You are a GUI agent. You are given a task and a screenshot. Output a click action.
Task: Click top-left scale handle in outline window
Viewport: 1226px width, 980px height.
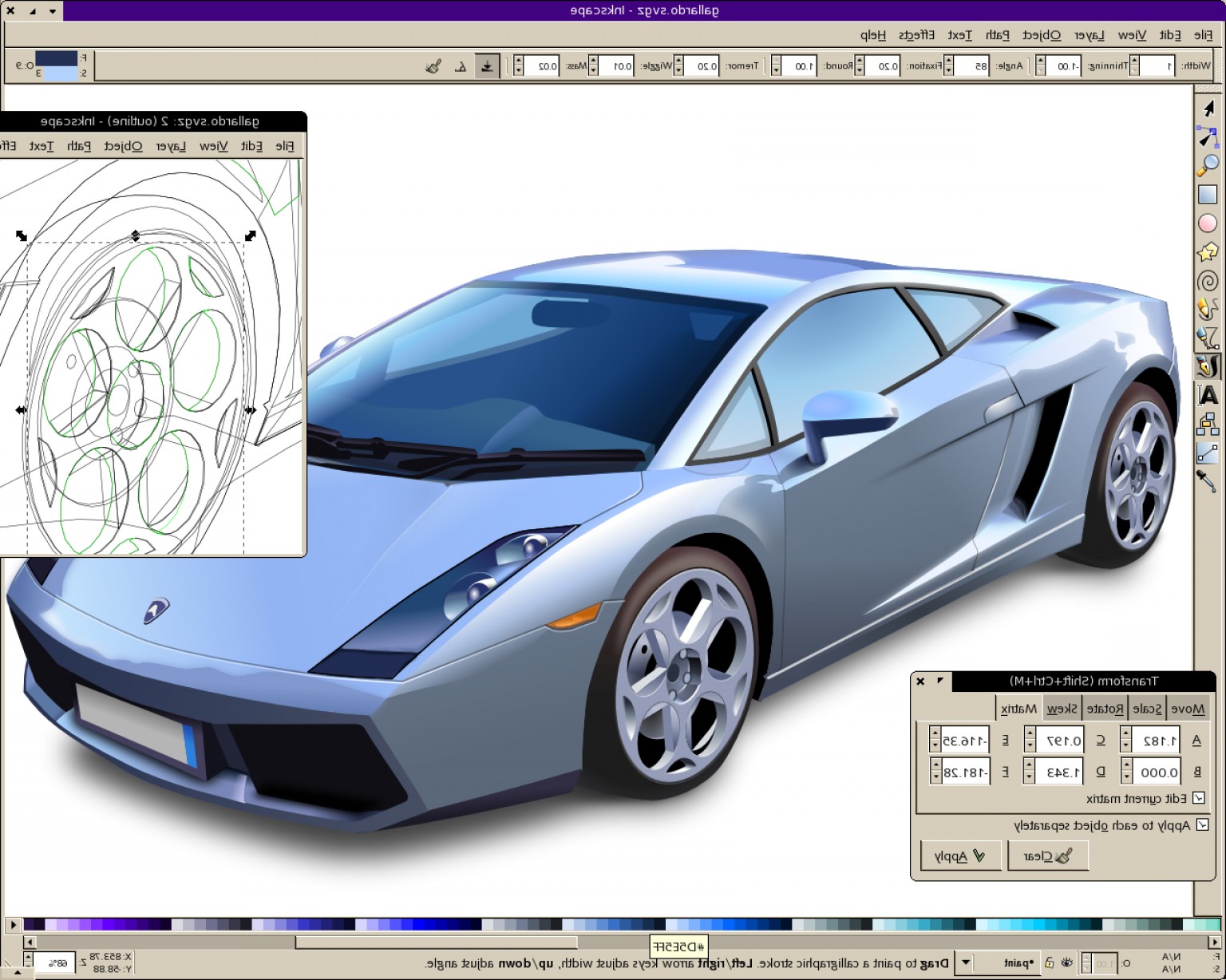[22, 235]
